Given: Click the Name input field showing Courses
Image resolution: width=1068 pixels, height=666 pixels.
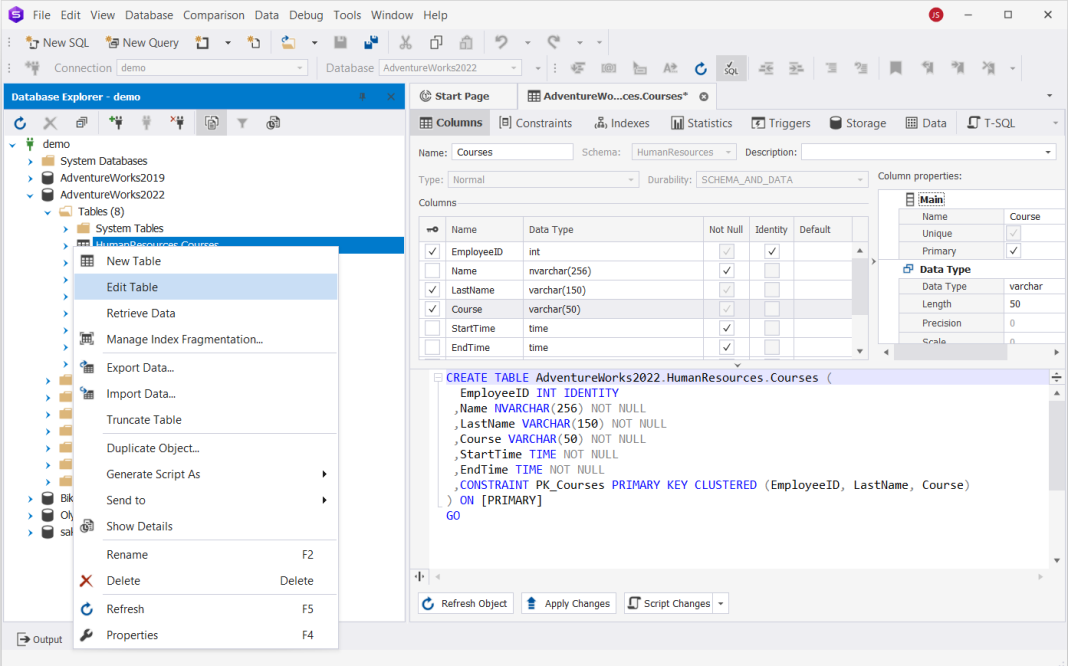Looking at the screenshot, I should pyautogui.click(x=512, y=152).
